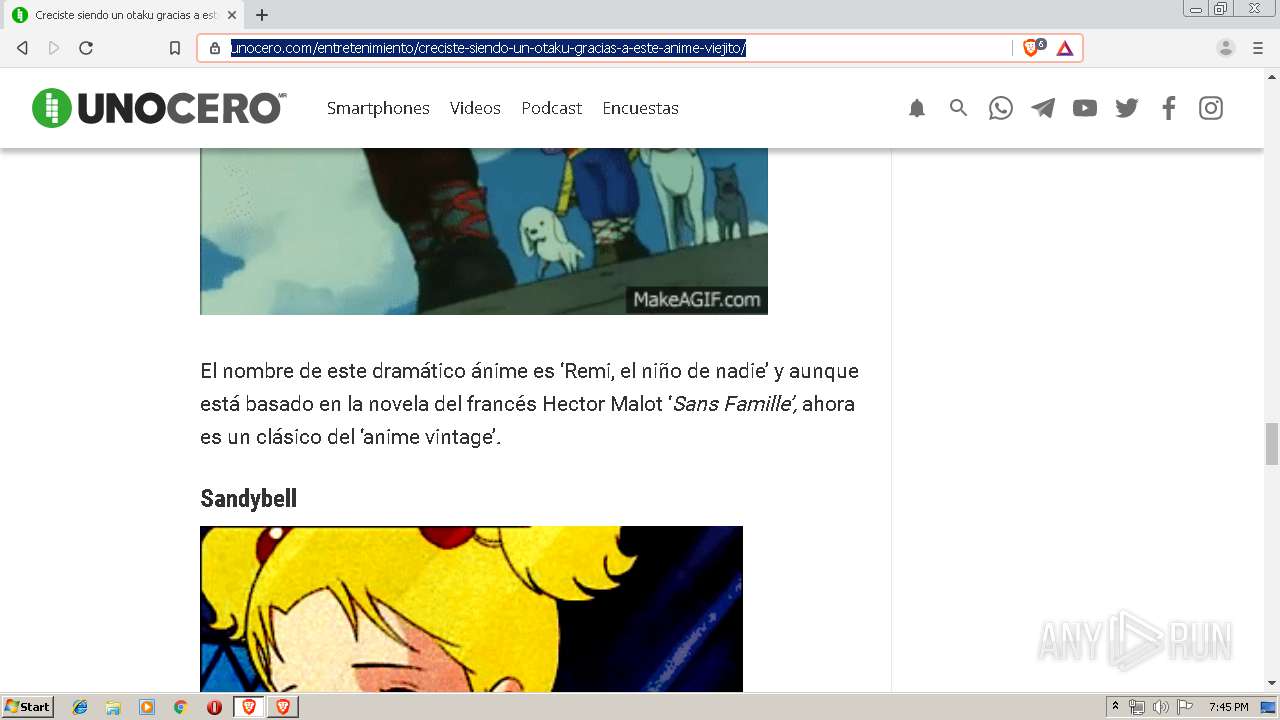Reload the page
Image resolution: width=1280 pixels, height=720 pixels.
click(86, 48)
